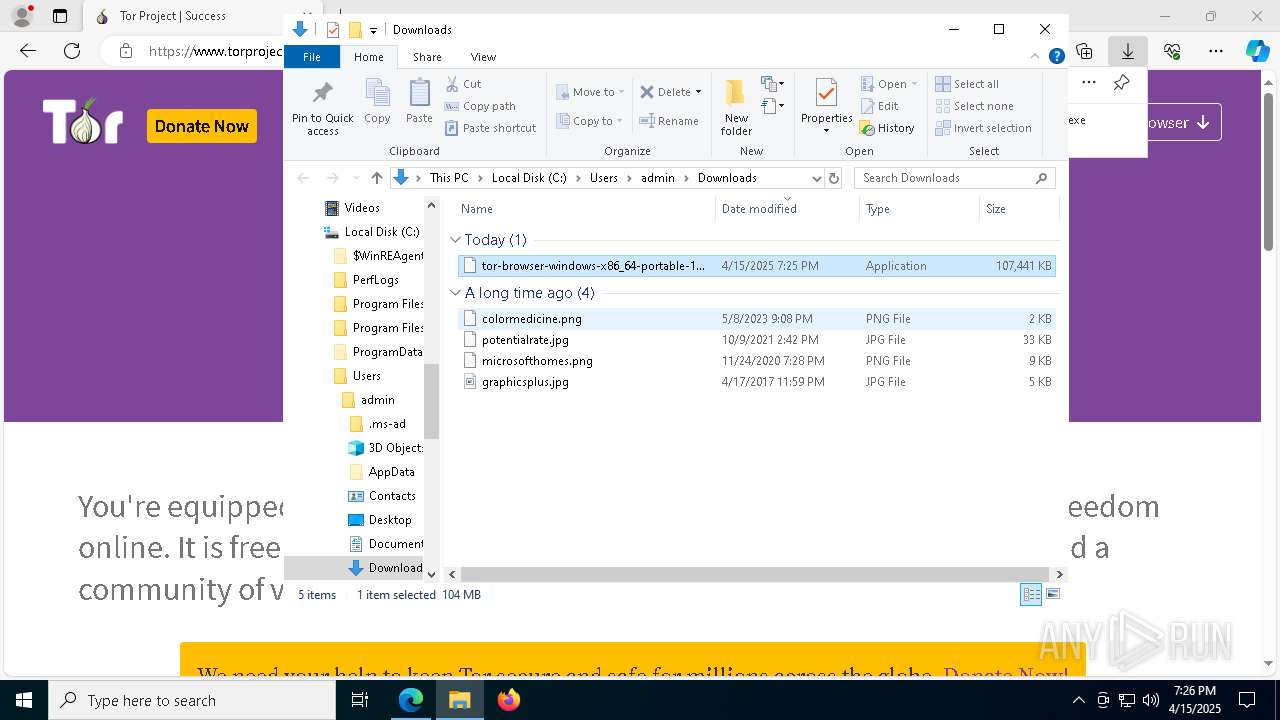Screen dimensions: 1280x720
Task: Open the File menu tab
Action: coord(312,57)
